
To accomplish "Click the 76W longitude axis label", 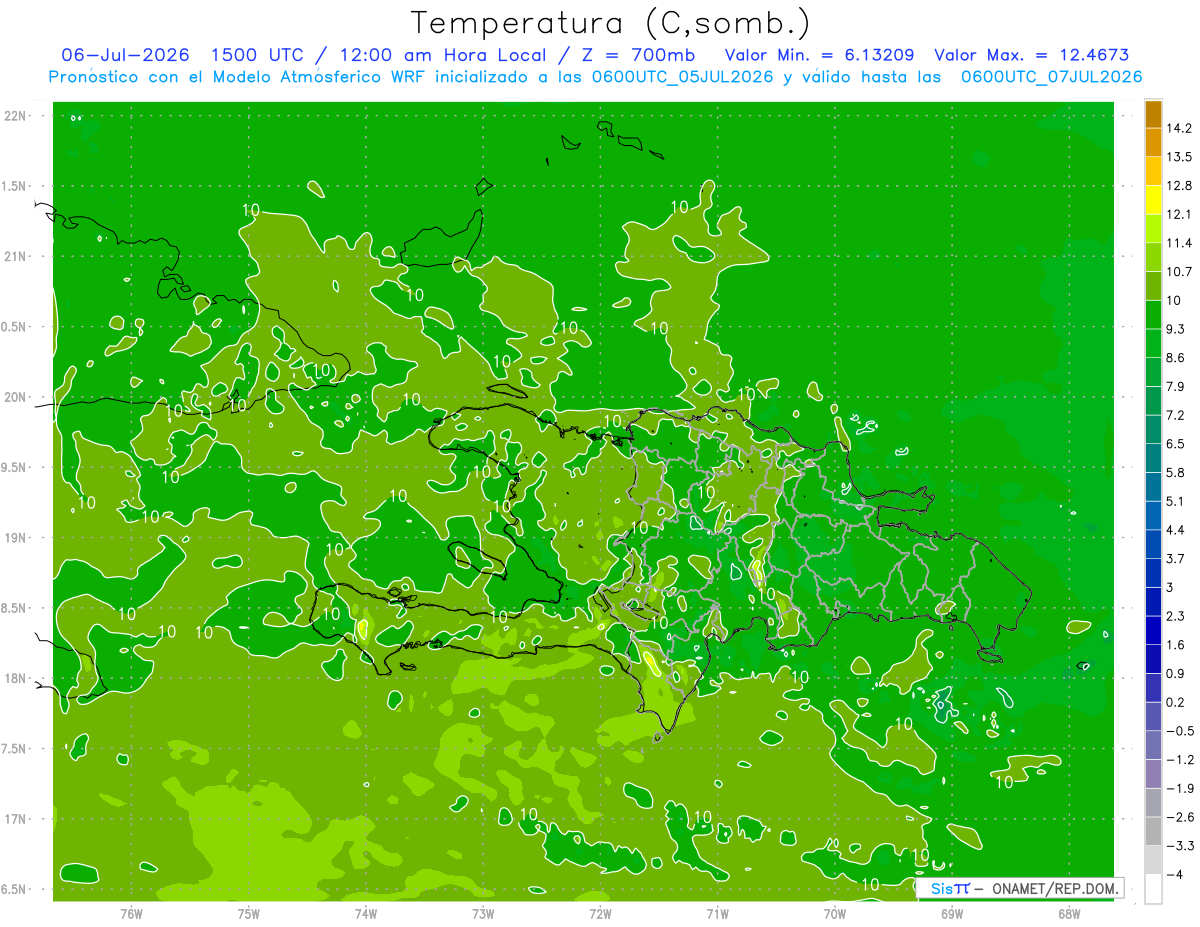I will pyautogui.click(x=131, y=912).
